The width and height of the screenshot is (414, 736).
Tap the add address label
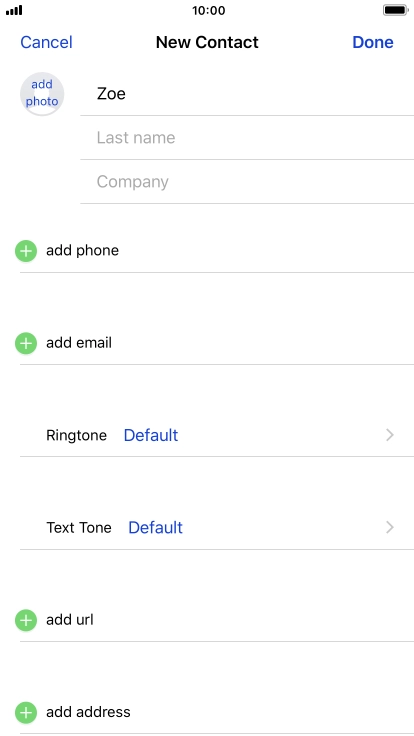tap(88, 712)
